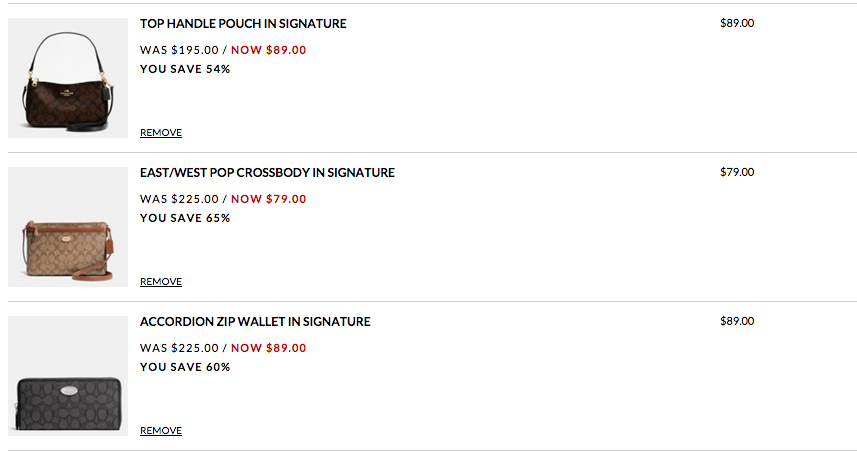The width and height of the screenshot is (857, 451).
Task: Click the Top Handle Pouch right-side $89.00 total
Action: [x=737, y=23]
